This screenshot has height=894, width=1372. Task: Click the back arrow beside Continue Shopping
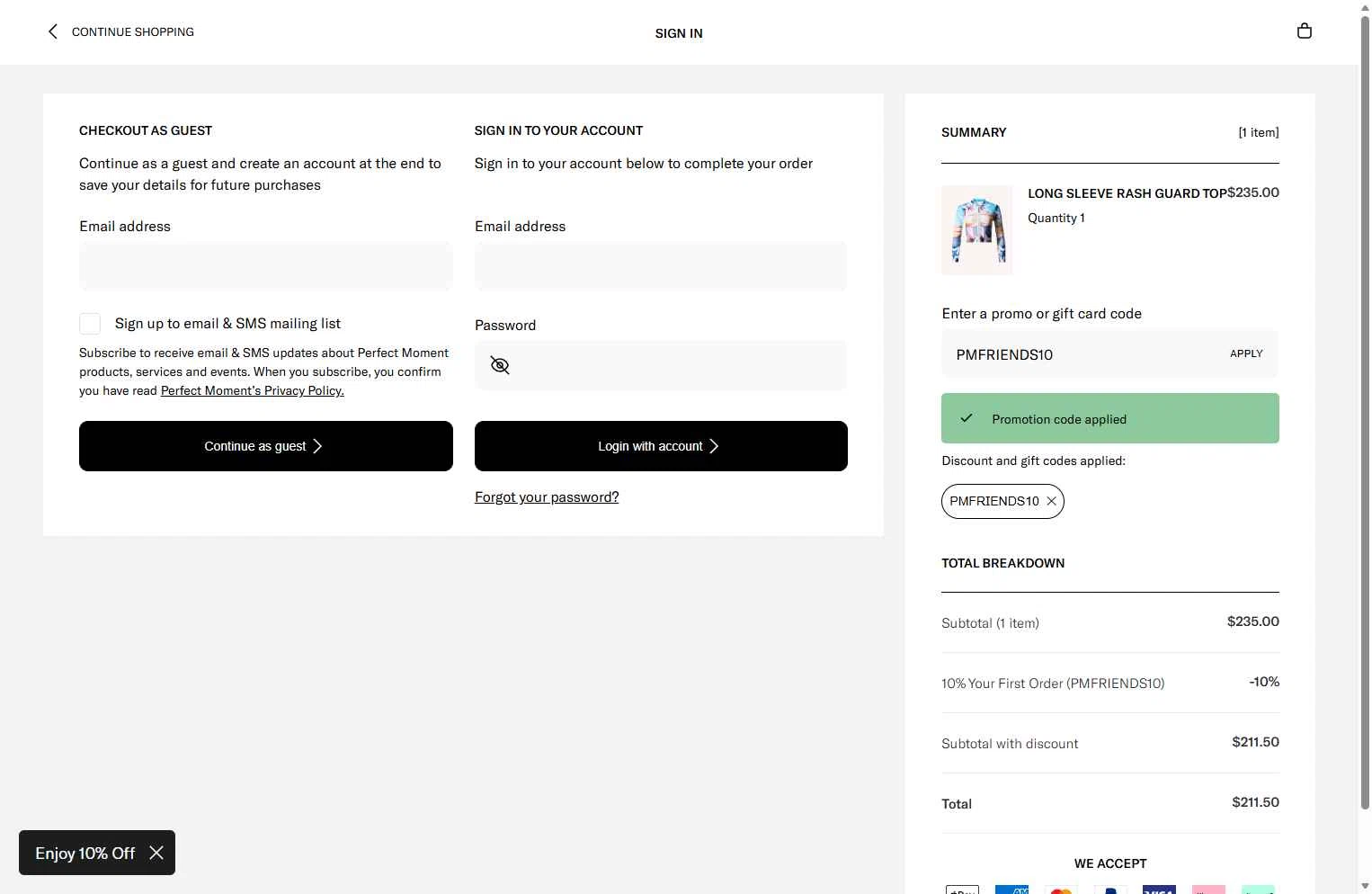click(52, 31)
